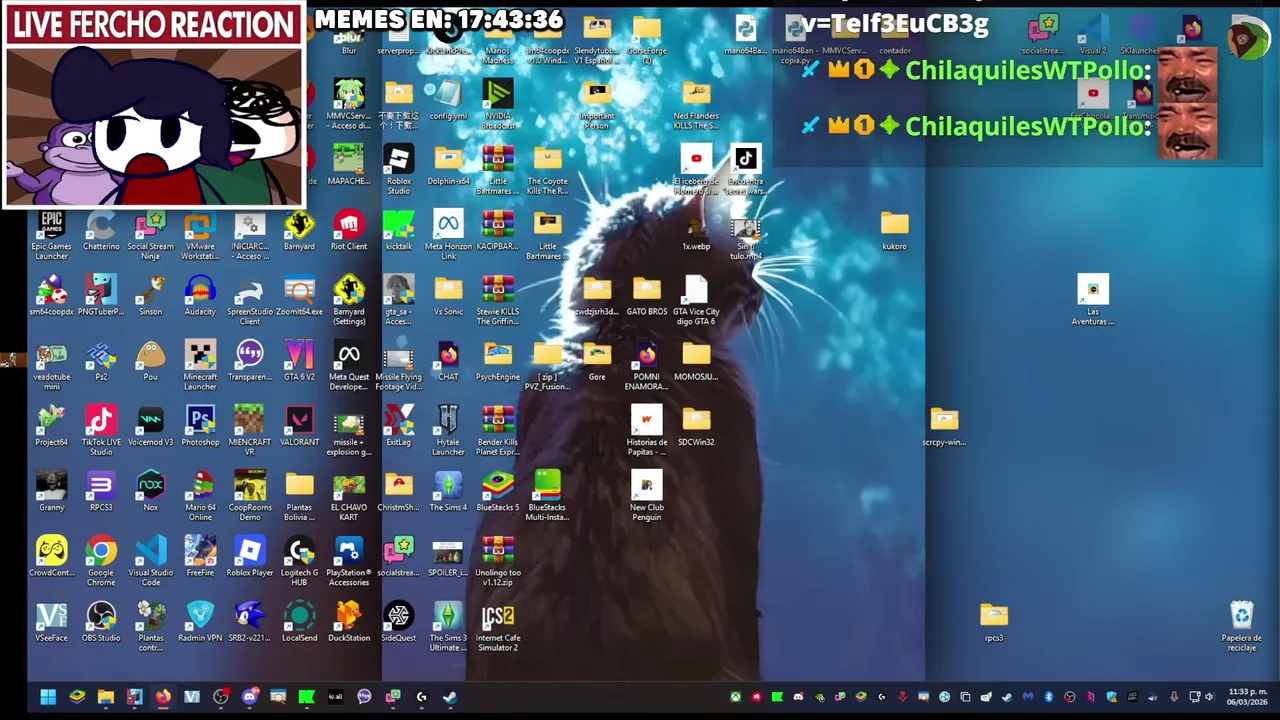Viewport: 1280px width, 720px height.
Task: Launch Minecraft Launcher from desktop
Action: (x=200, y=366)
